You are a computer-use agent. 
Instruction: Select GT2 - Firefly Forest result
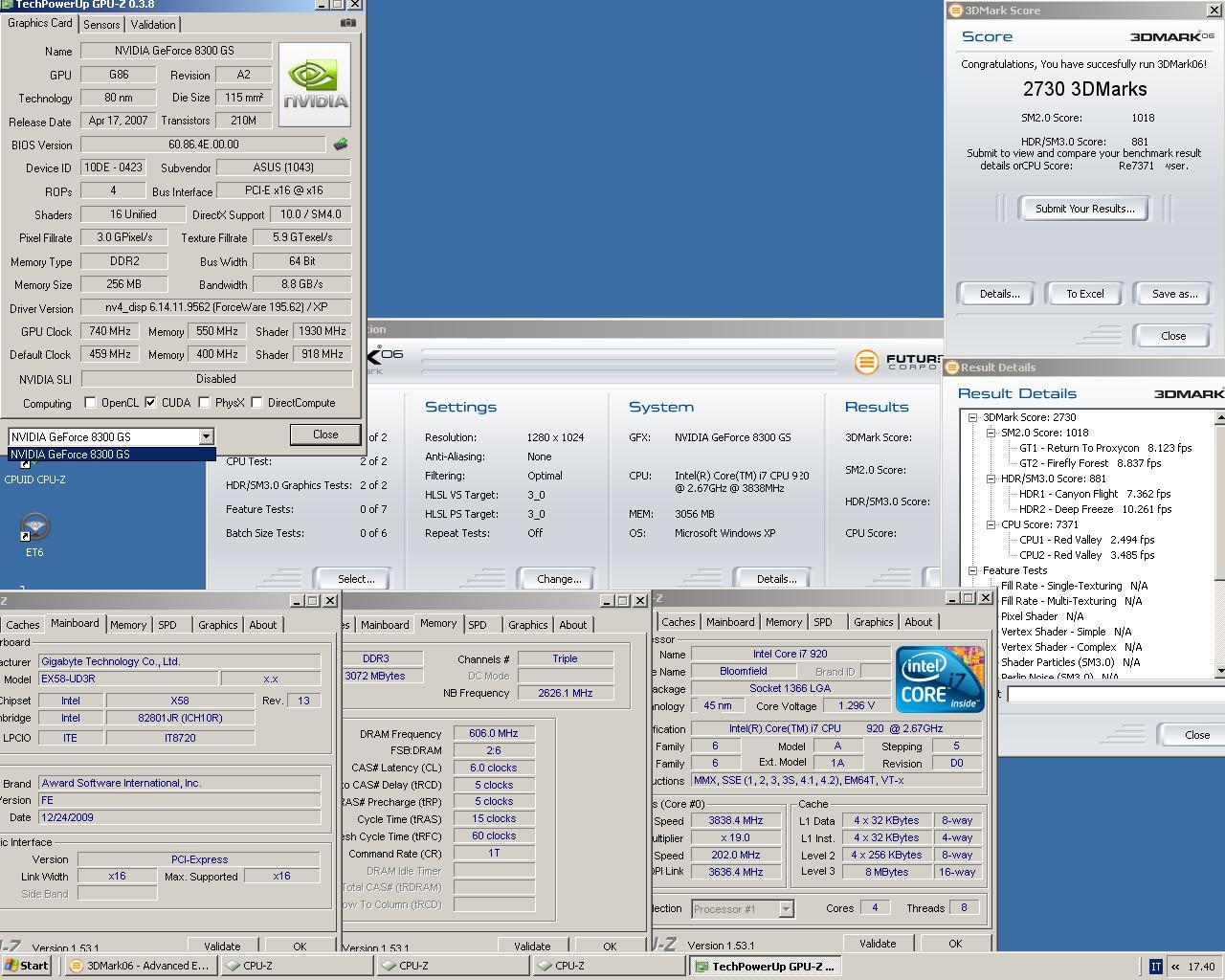[x=1090, y=463]
